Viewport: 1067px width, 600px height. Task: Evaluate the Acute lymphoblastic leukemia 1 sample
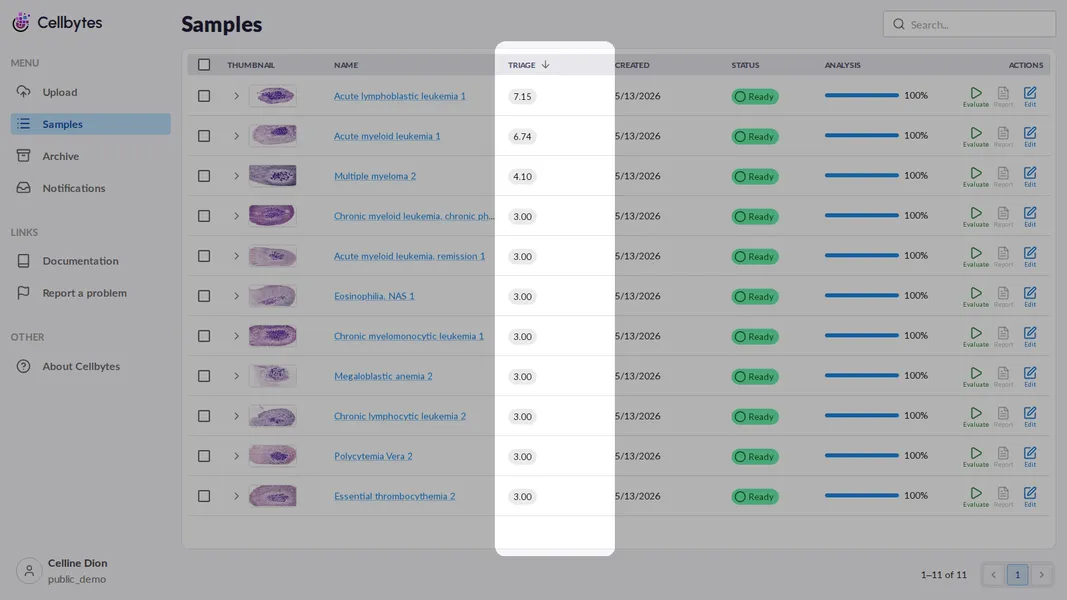click(x=975, y=96)
